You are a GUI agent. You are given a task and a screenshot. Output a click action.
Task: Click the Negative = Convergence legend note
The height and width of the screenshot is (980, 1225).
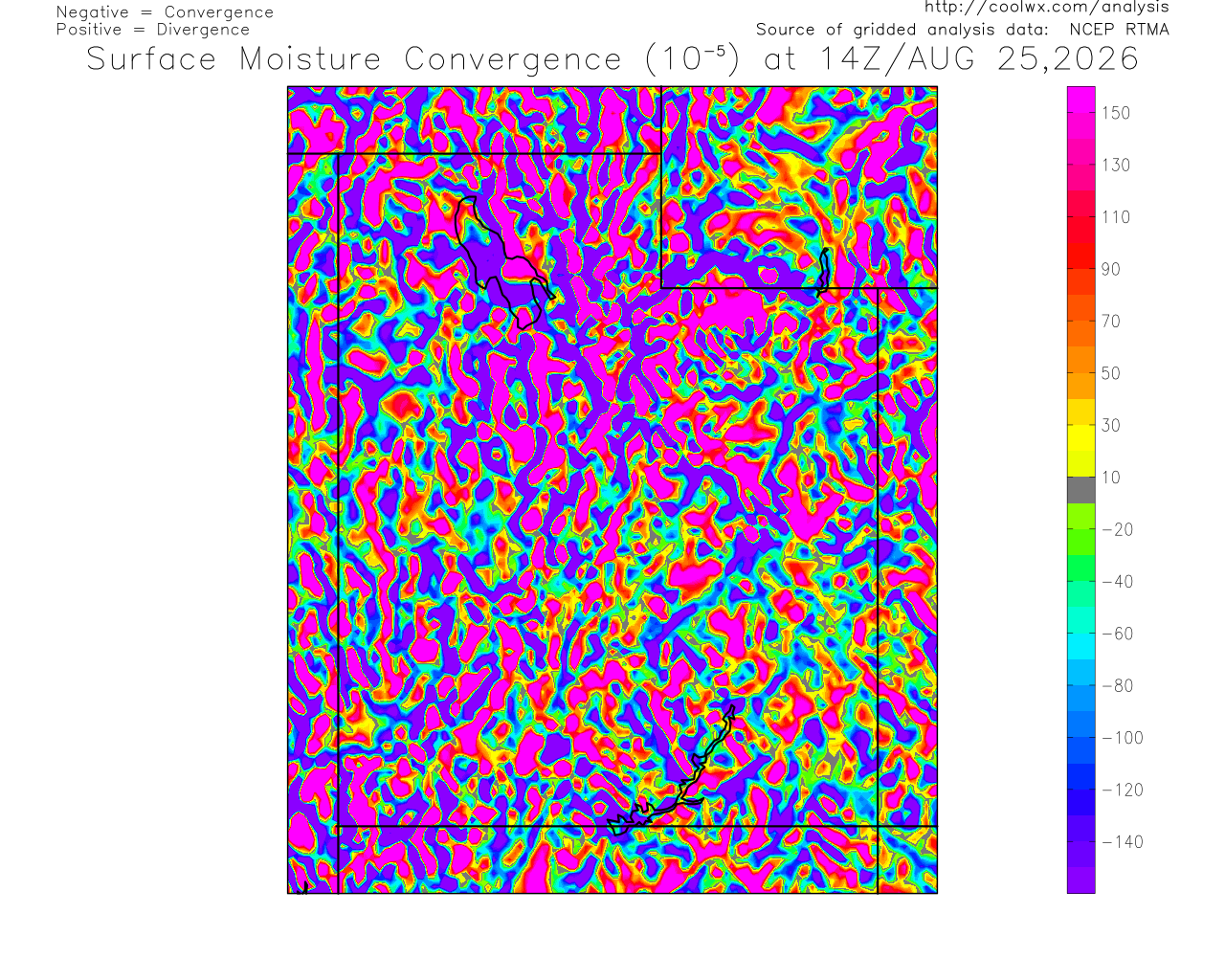(x=165, y=12)
